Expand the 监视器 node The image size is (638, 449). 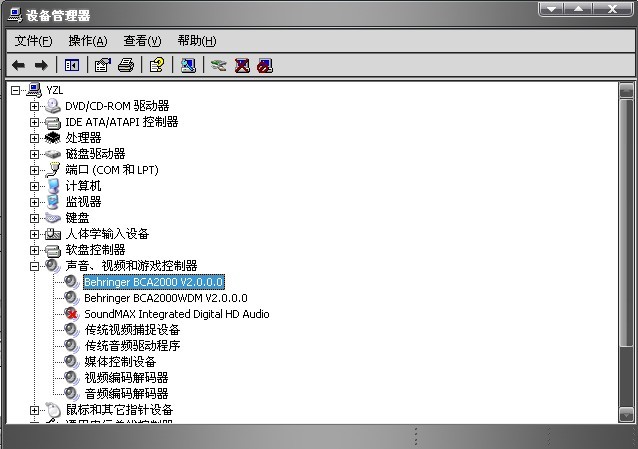[35, 202]
